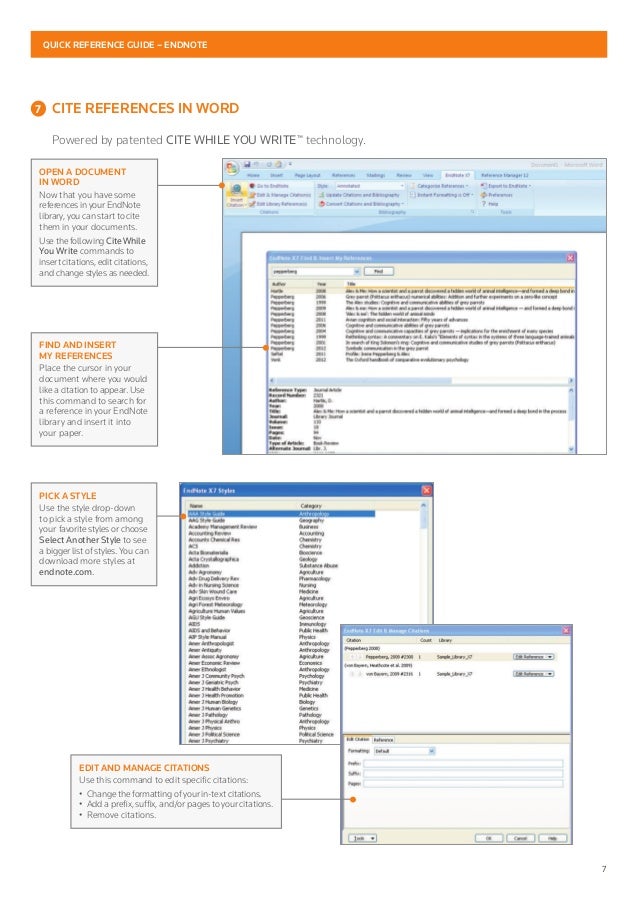This screenshot has height=903, width=638.
Task: Close the Find & Insert My References dialog
Action: click(x=570, y=257)
